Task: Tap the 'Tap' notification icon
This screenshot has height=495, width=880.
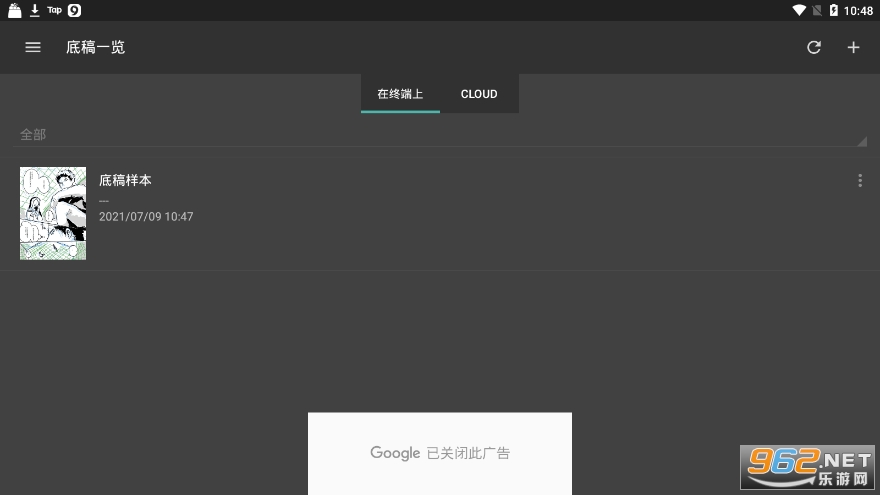Action: (54, 10)
